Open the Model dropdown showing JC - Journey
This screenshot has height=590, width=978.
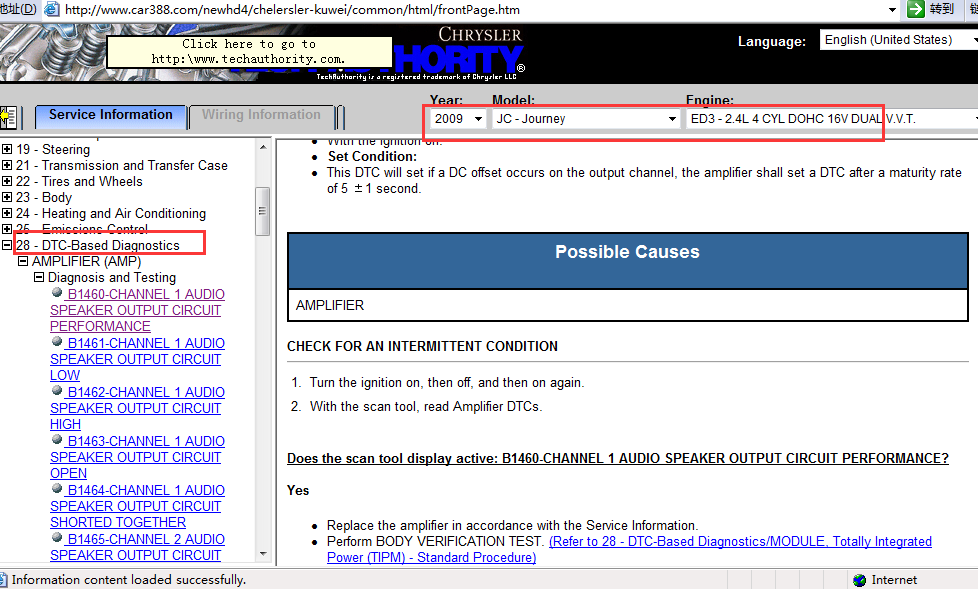tap(586, 118)
